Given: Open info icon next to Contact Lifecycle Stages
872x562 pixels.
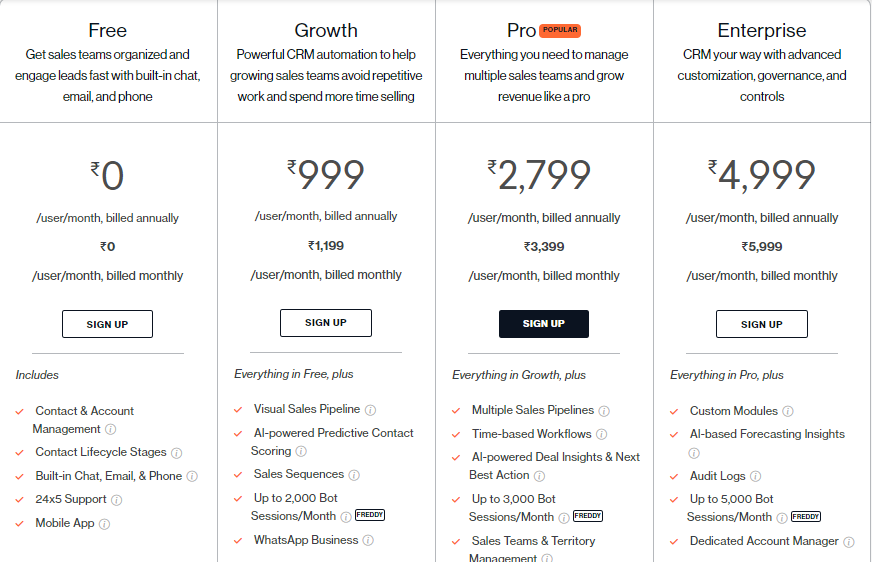Looking at the screenshot, I should coord(176,453).
